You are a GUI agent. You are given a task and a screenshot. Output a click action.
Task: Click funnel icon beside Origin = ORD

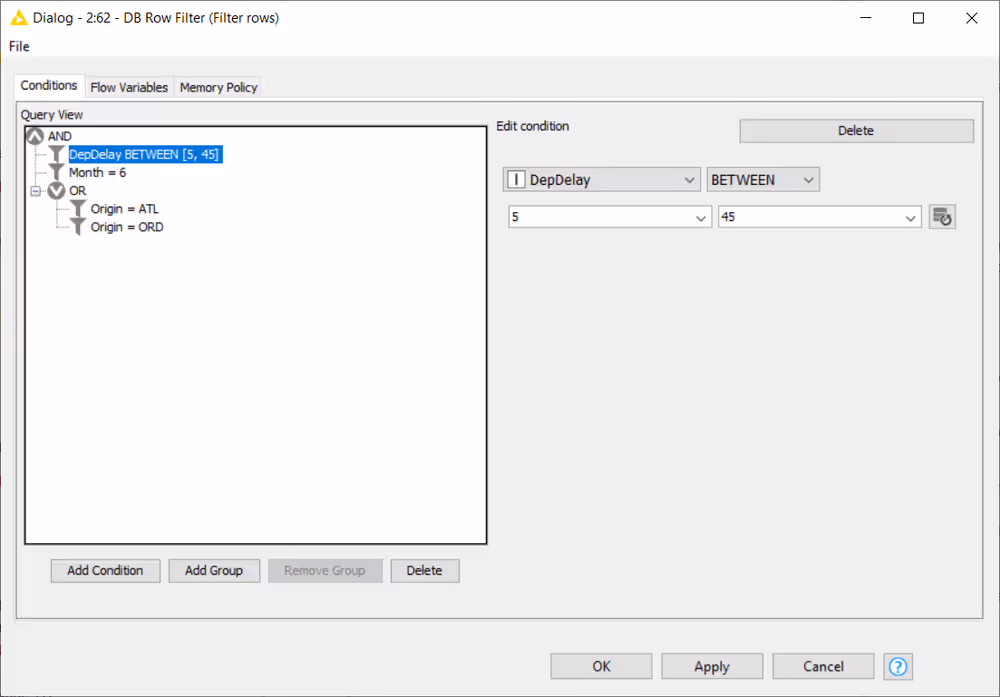pos(79,227)
